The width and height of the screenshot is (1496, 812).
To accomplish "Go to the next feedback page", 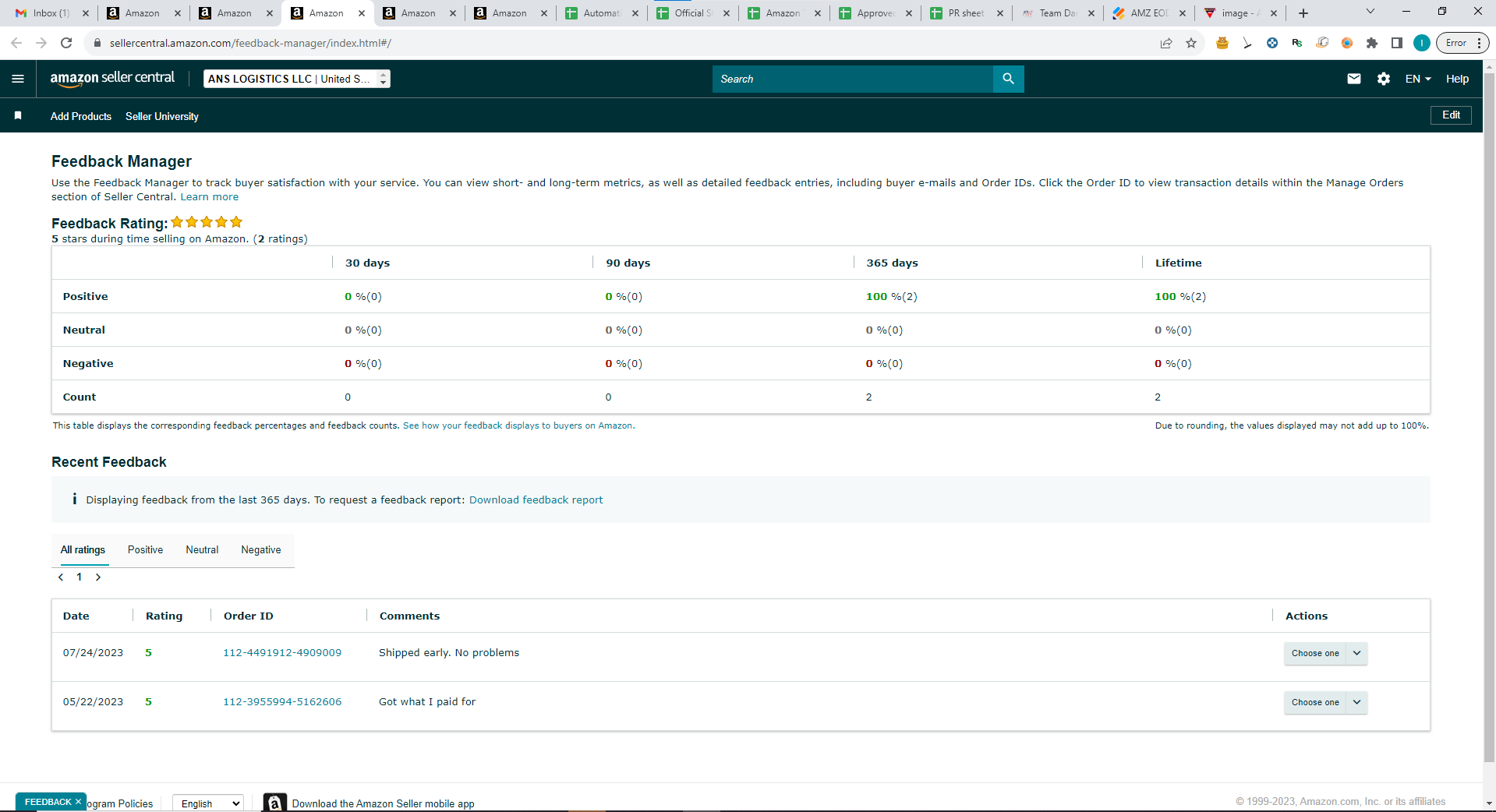I will point(98,577).
